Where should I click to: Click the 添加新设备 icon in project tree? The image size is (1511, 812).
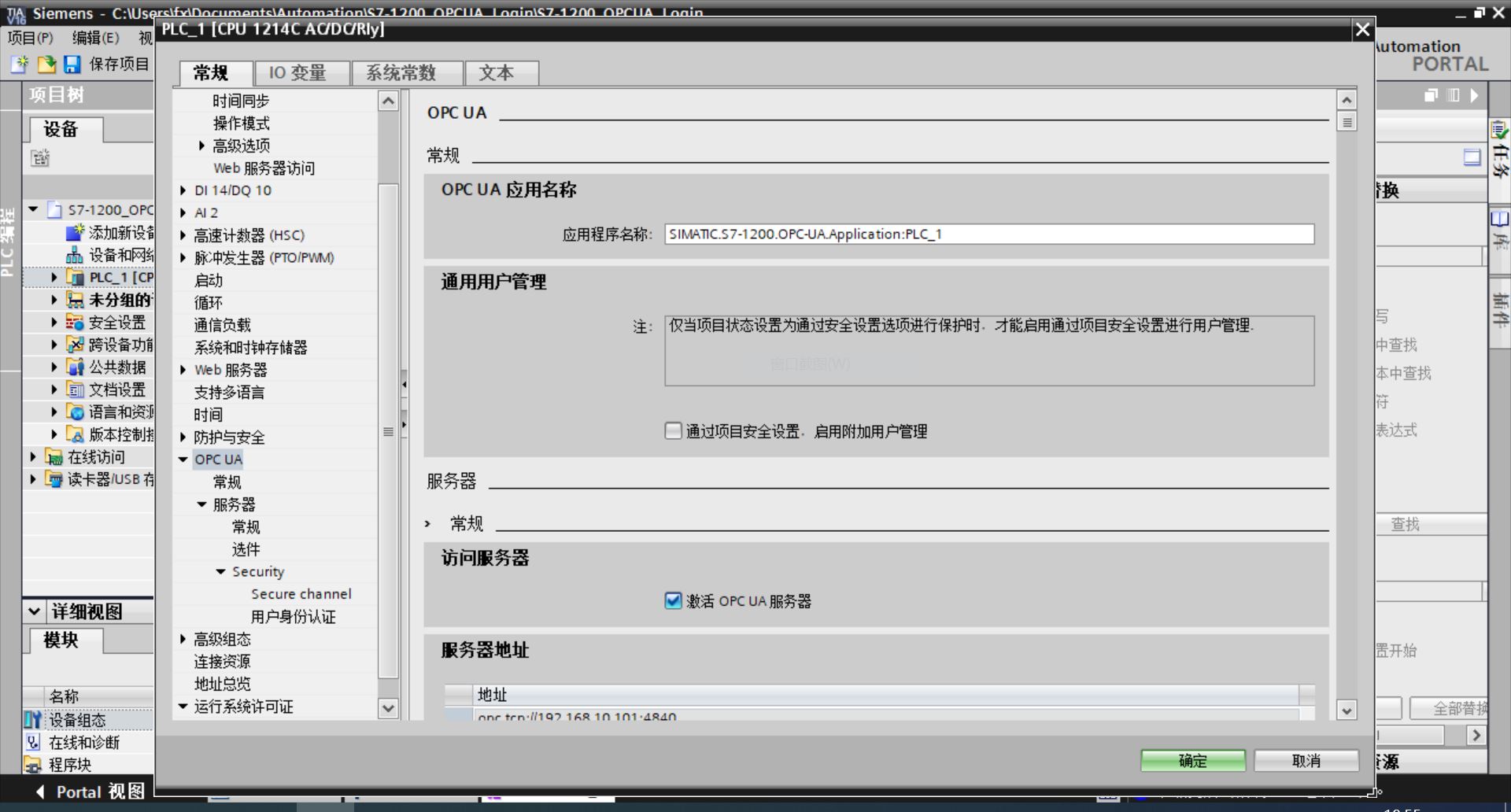point(73,231)
